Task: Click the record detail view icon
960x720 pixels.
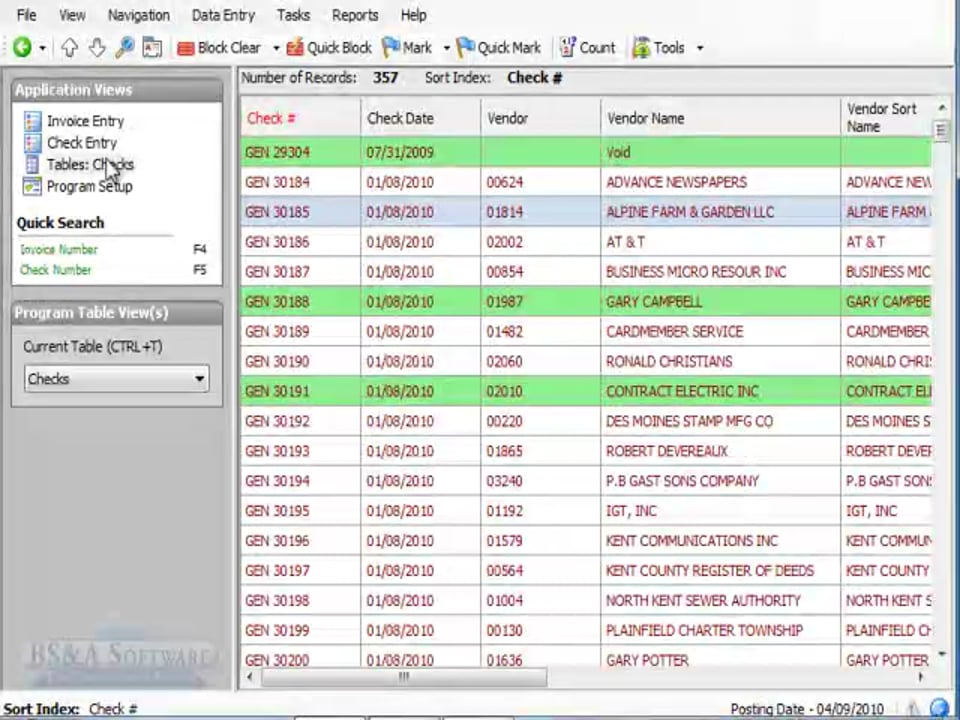Action: [152, 48]
